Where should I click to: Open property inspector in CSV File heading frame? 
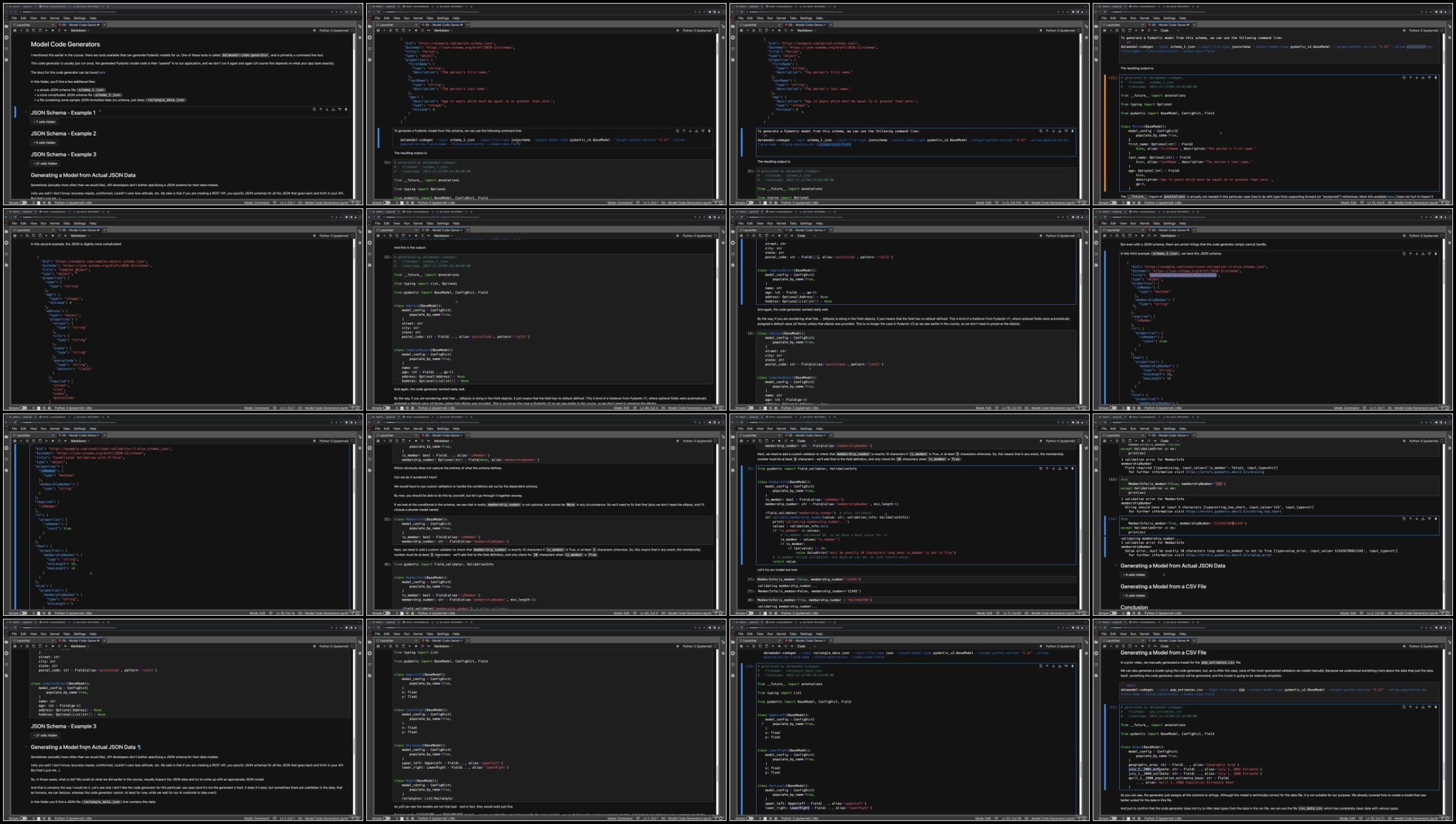(1449, 642)
